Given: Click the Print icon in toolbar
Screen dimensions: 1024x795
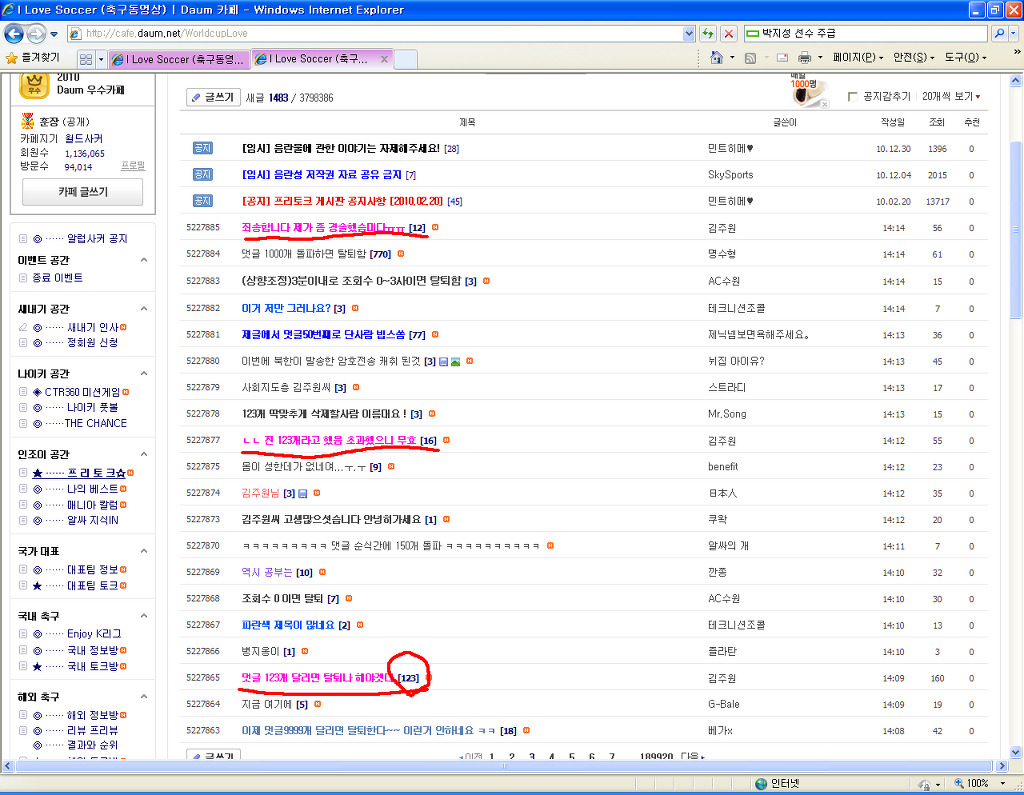Looking at the screenshot, I should [805, 58].
